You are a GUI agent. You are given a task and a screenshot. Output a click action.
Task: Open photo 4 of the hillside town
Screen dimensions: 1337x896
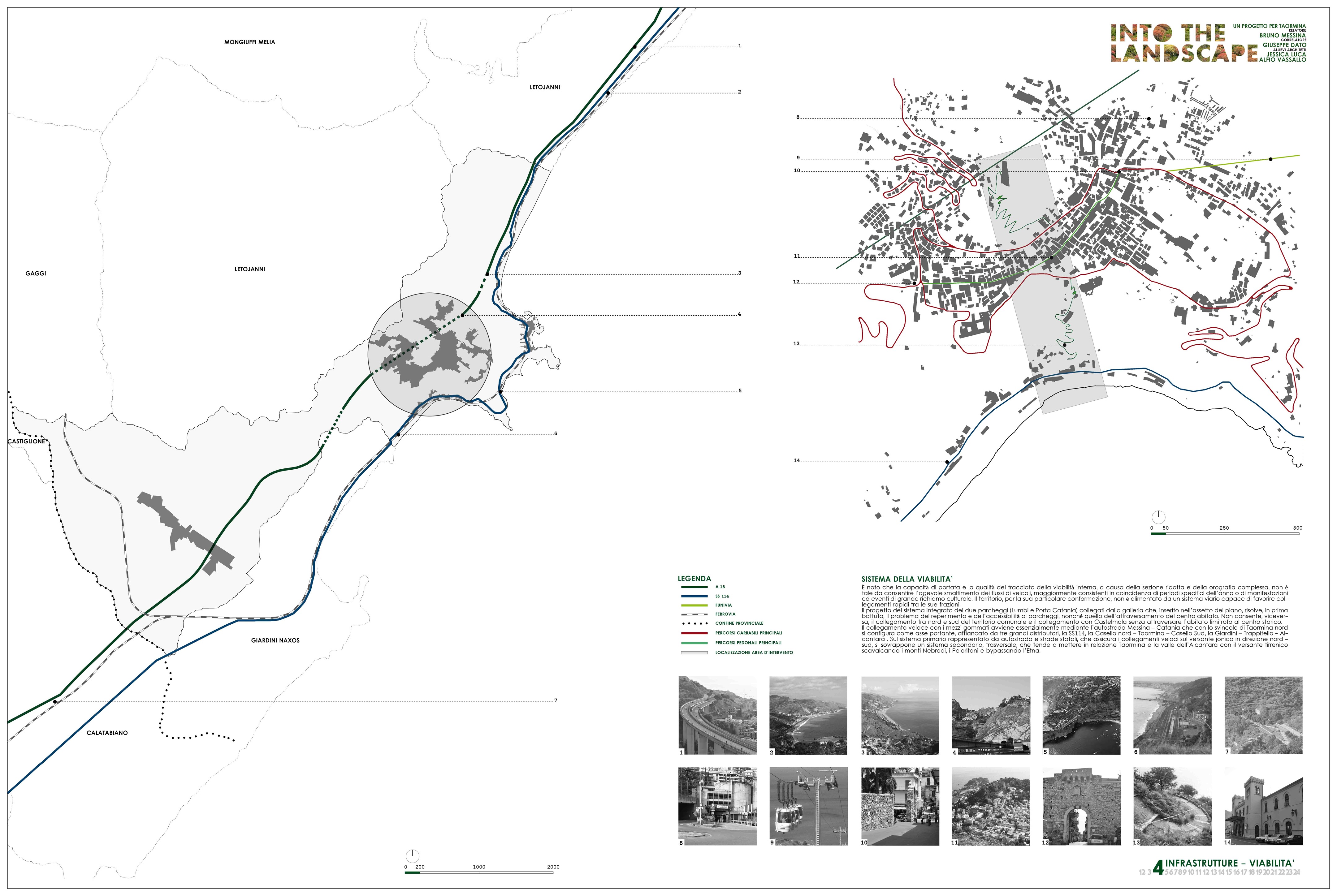[991, 715]
